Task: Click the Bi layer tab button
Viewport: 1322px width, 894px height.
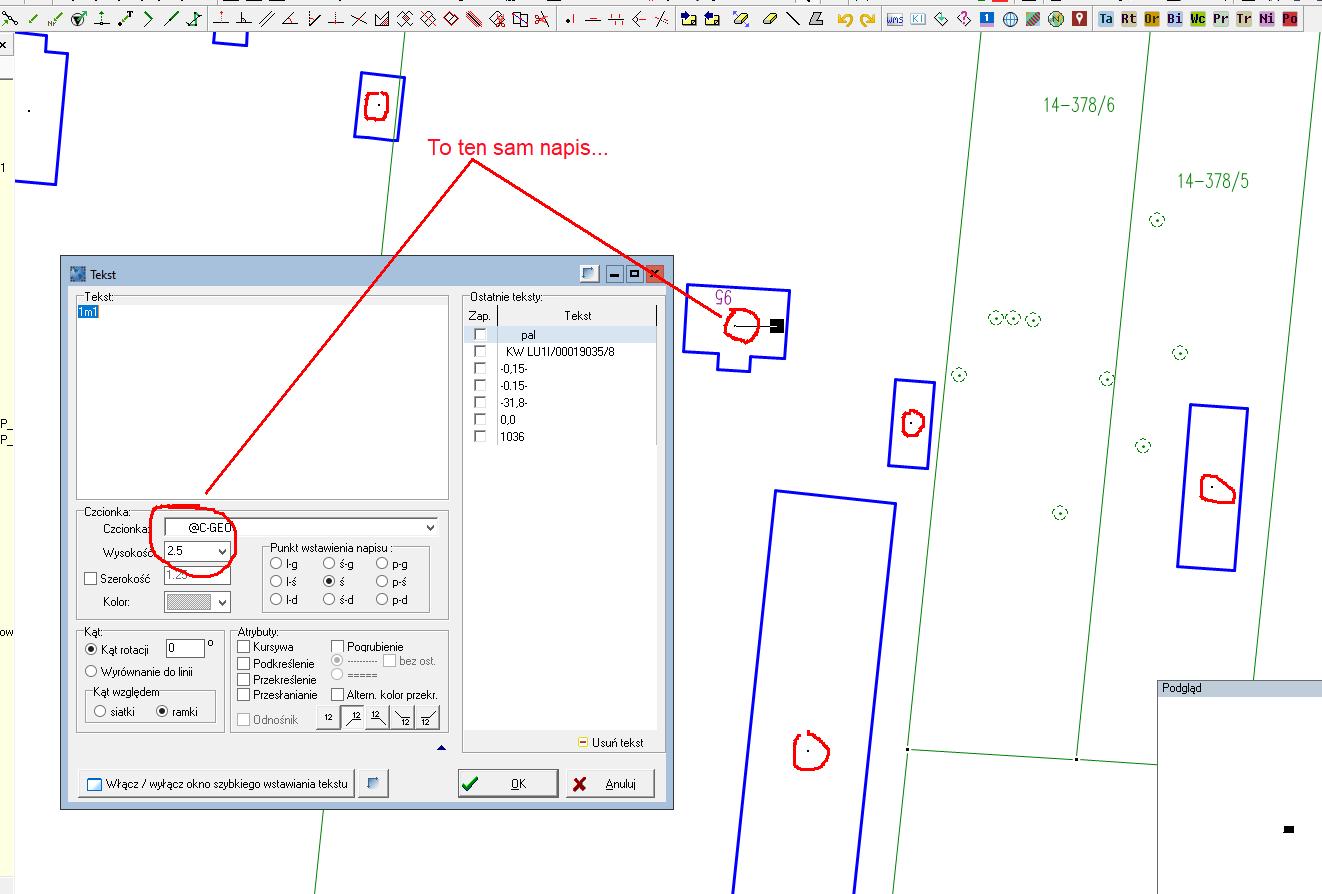Action: coord(1175,19)
